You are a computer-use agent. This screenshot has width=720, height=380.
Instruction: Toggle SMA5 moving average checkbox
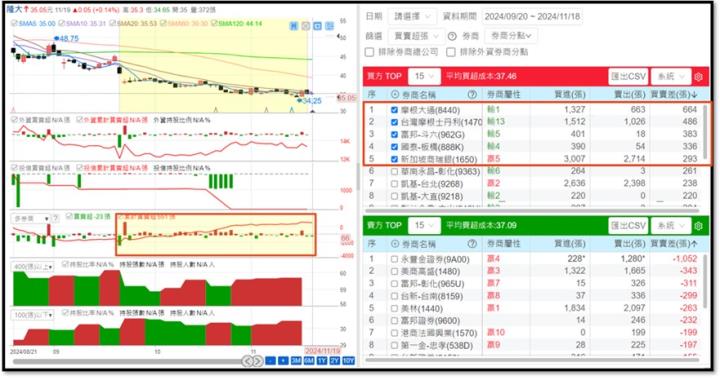tap(15, 23)
